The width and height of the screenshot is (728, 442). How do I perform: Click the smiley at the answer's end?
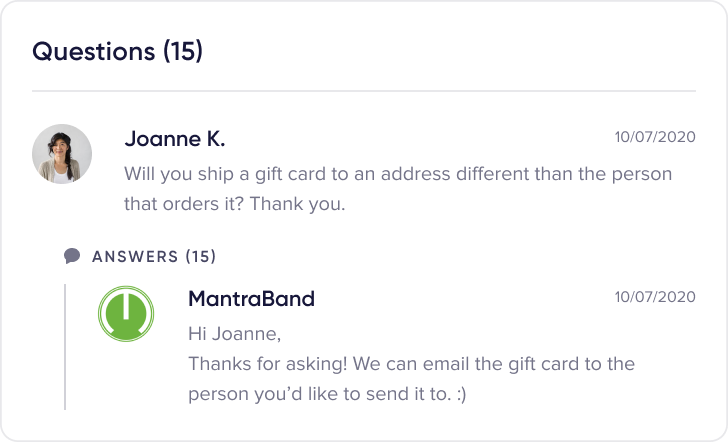point(459,395)
